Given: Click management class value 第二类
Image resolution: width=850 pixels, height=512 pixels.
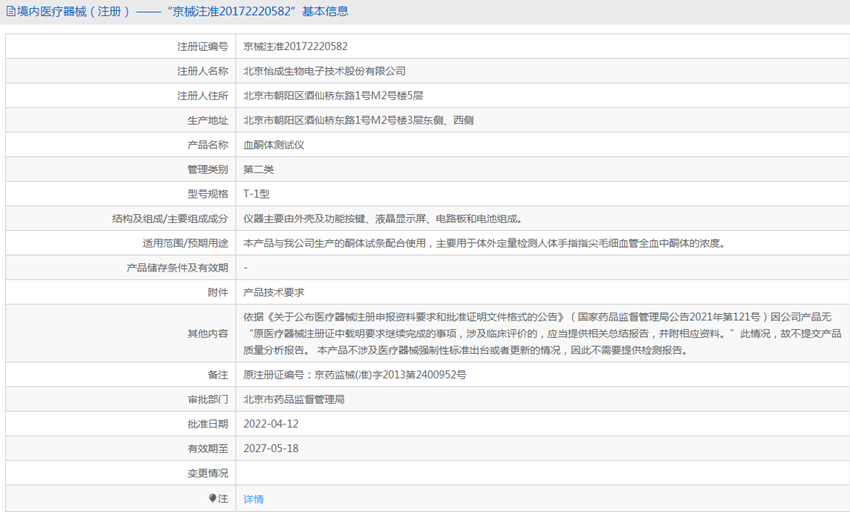Looking at the screenshot, I should coord(259,170).
